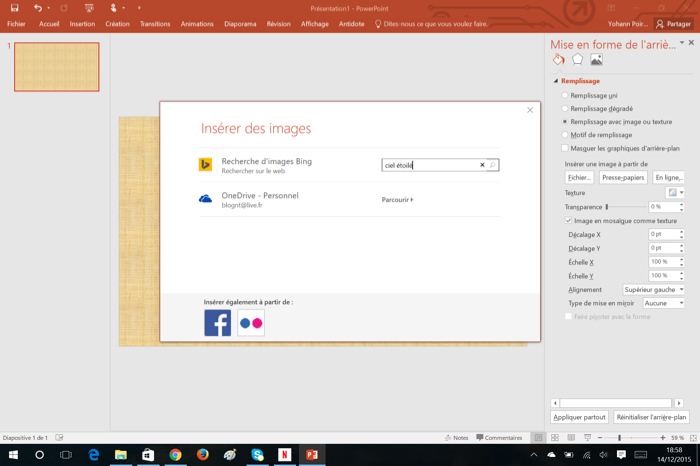Expand the Texture picker dropdown
The height and width of the screenshot is (466, 700).
pyautogui.click(x=676, y=193)
